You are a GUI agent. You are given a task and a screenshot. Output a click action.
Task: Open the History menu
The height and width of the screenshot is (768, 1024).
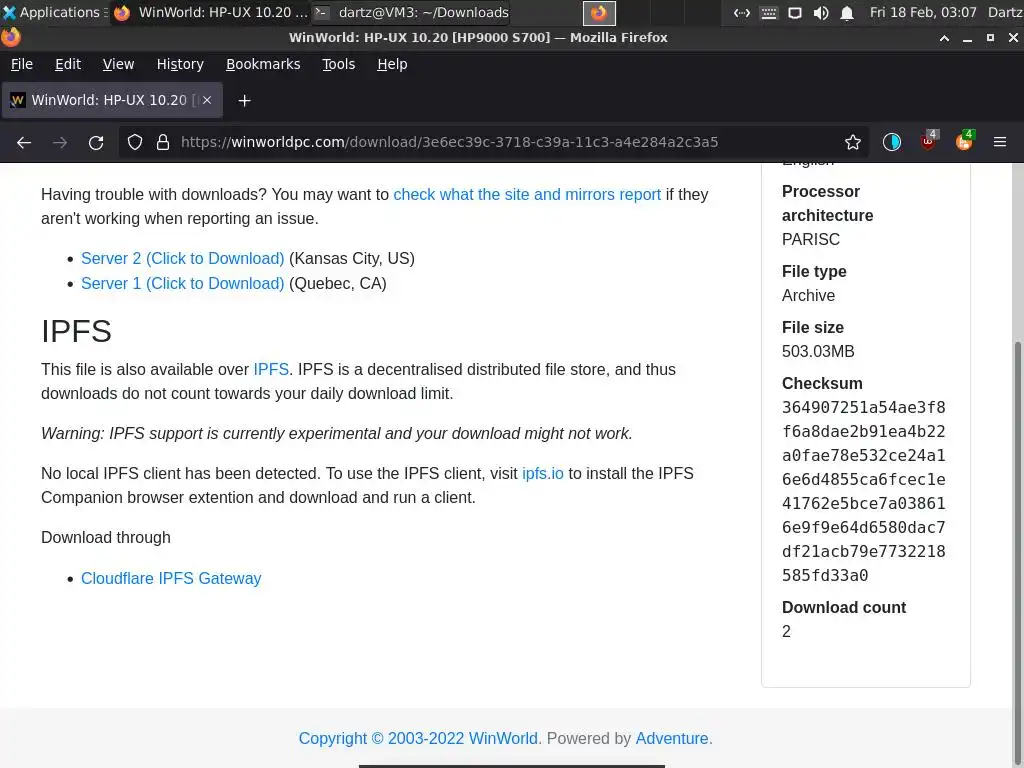click(x=180, y=64)
